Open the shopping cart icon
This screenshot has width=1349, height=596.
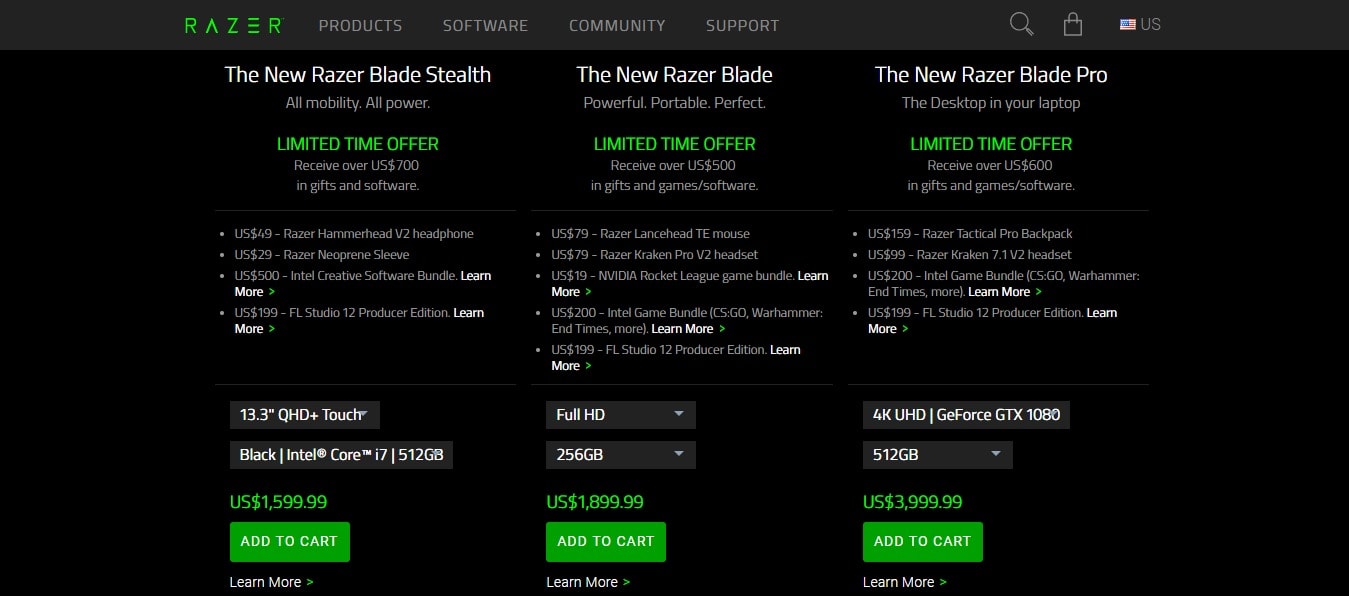(1073, 24)
